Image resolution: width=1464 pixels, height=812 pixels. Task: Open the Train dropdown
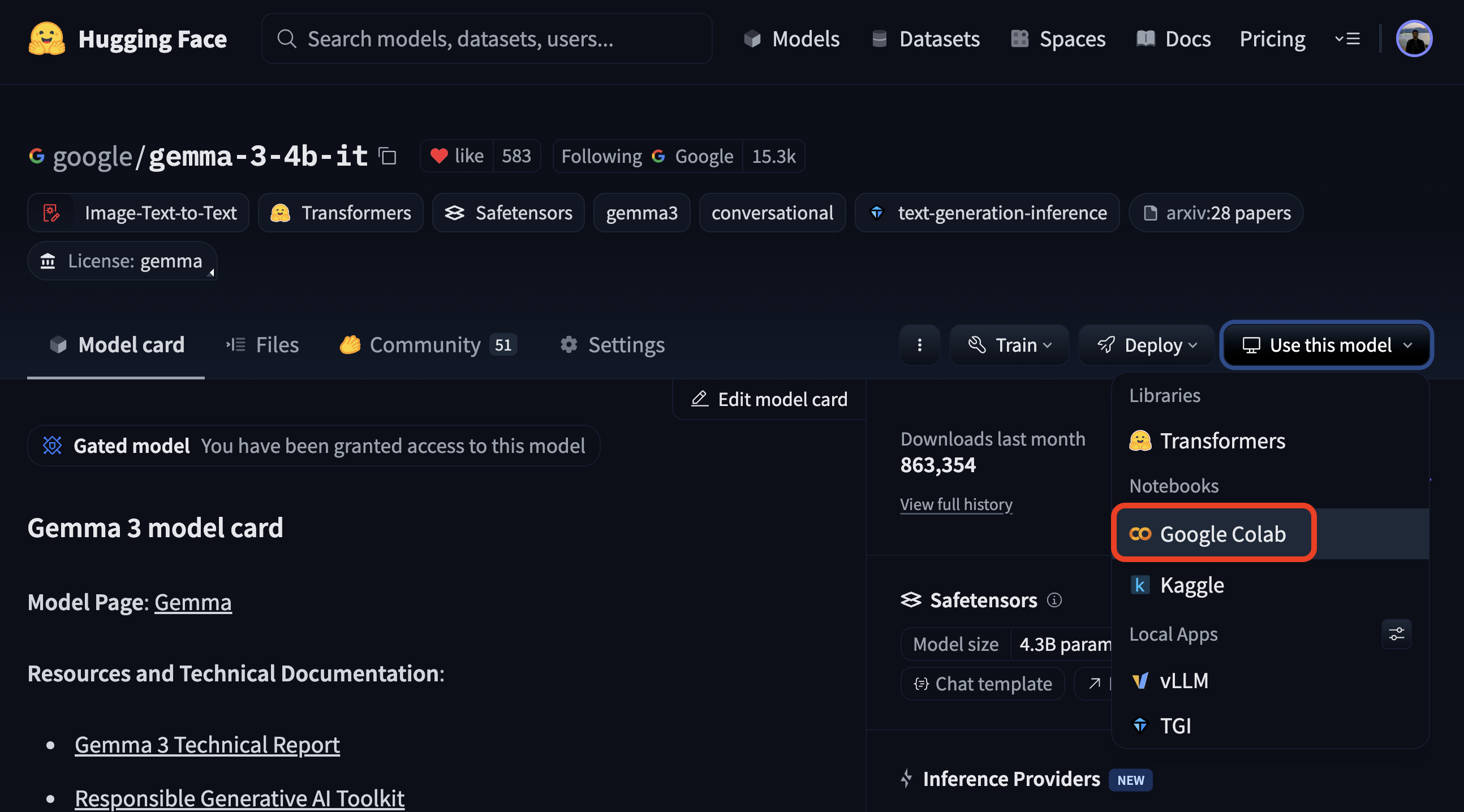point(1009,345)
